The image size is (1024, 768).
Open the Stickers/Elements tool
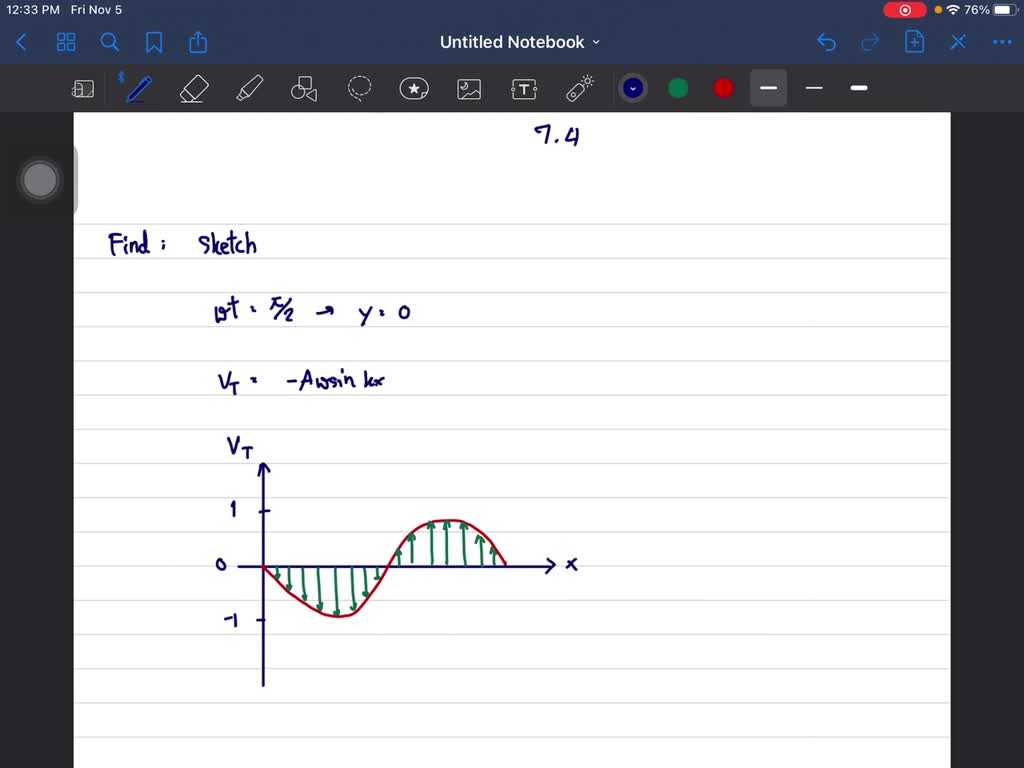[x=414, y=88]
